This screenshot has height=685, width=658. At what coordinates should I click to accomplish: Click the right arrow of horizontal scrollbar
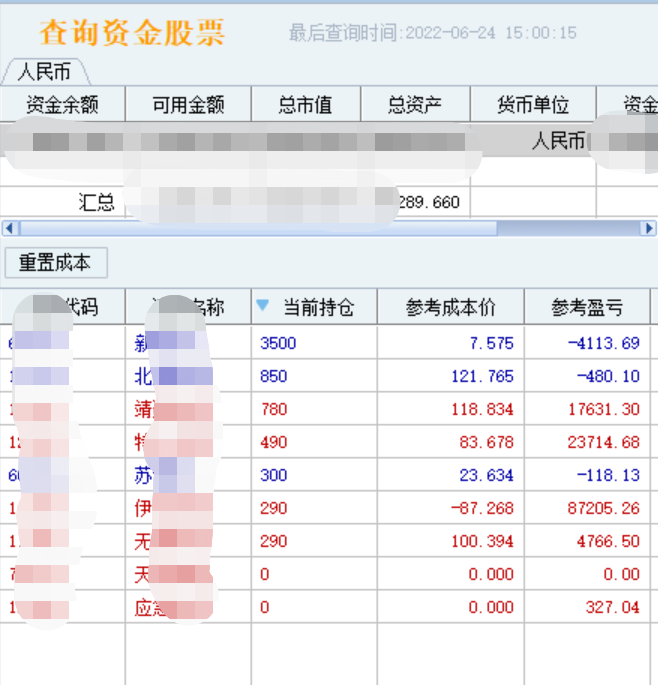[x=648, y=228]
